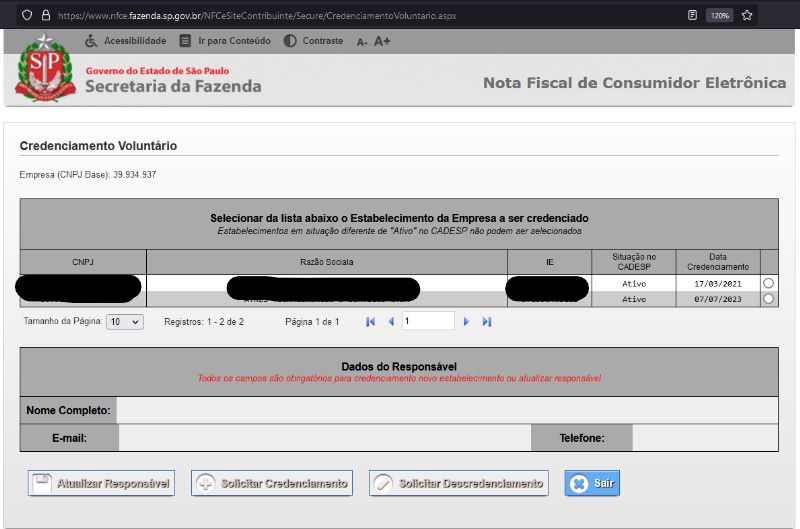Bookmark this page with star icon

pos(746,15)
